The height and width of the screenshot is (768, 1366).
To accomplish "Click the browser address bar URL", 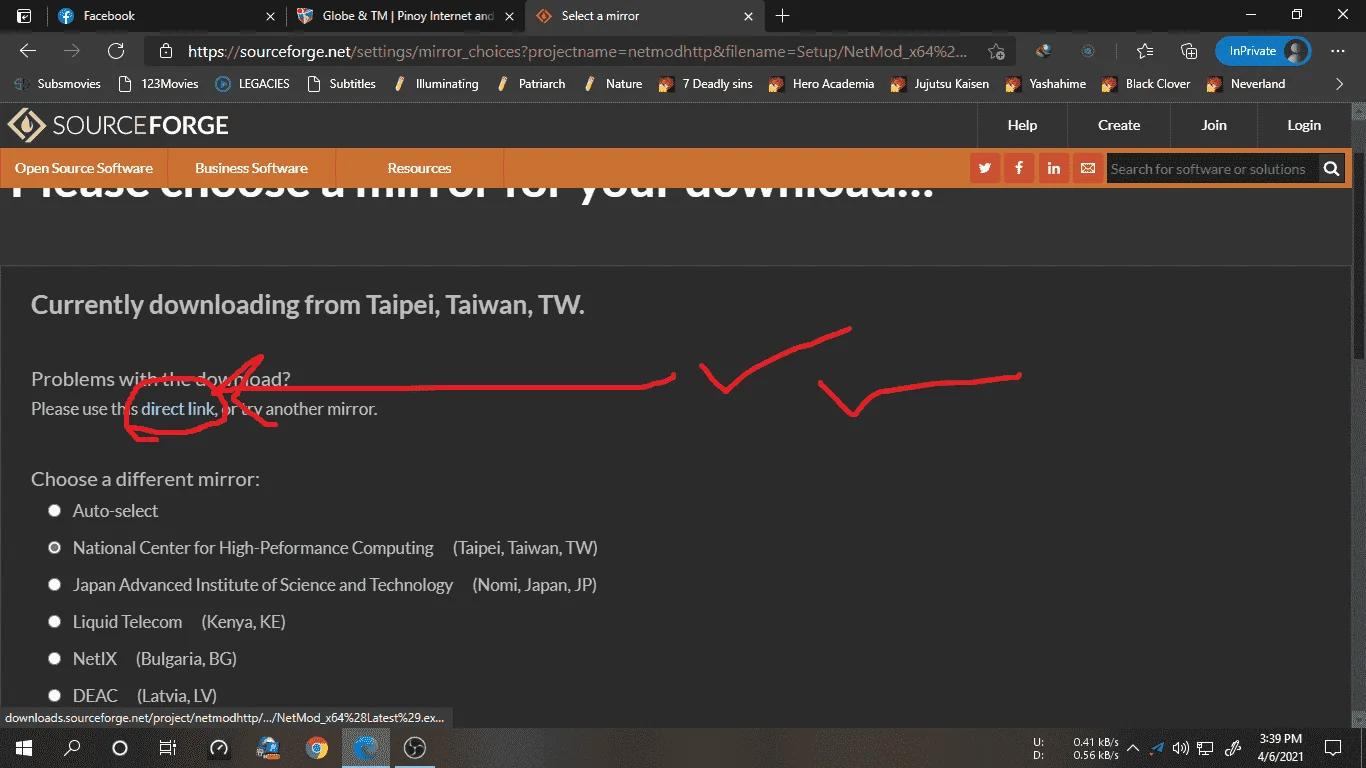I will point(578,51).
